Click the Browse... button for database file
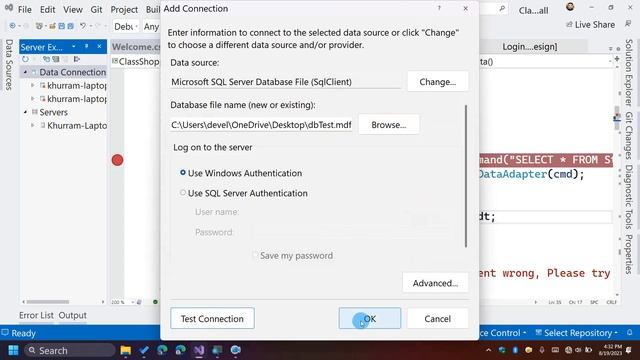640x360 pixels. tap(389, 124)
